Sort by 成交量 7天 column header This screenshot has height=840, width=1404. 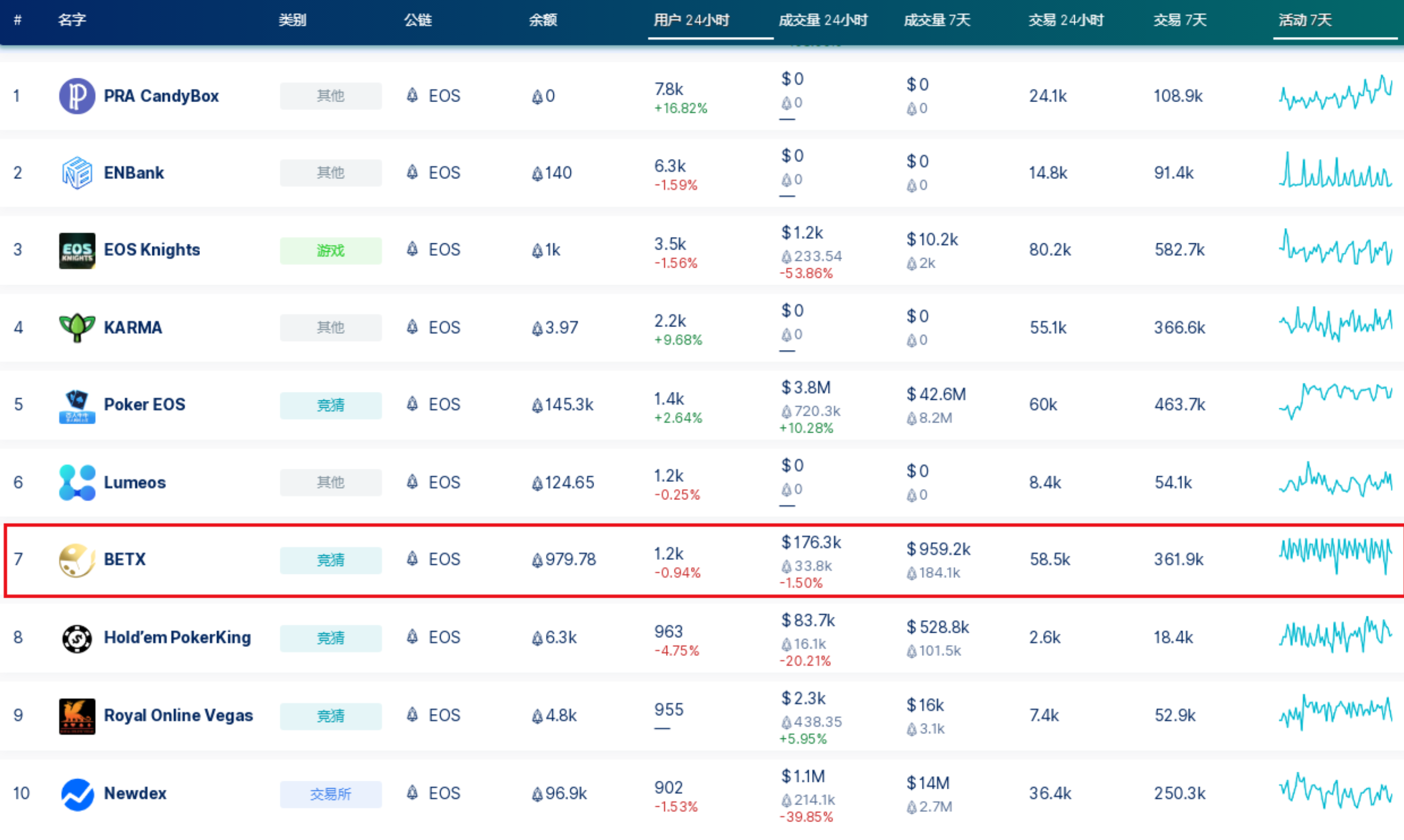click(x=936, y=21)
